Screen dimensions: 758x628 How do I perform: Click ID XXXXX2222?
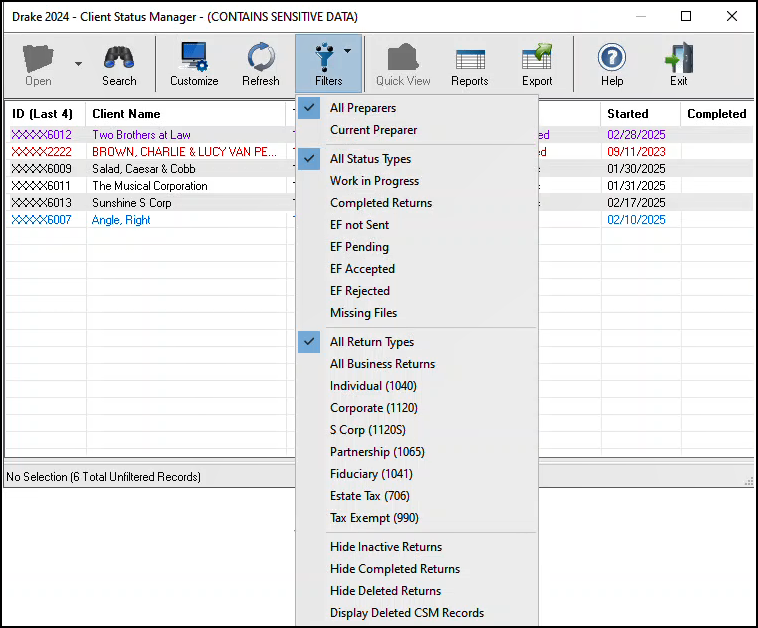click(x=42, y=152)
